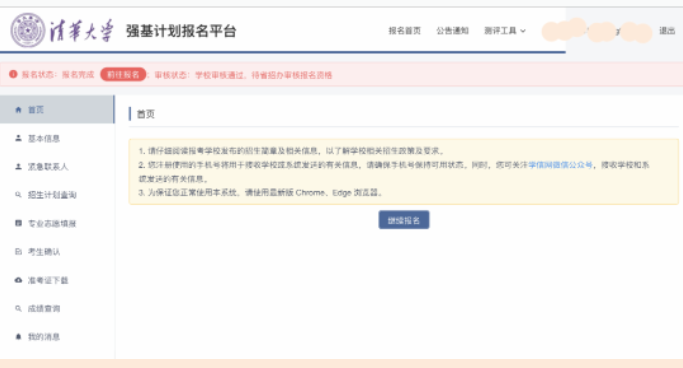This screenshot has height=368, width=683.
Task: Click notice line three mentioning Chrome, Edge
Action: point(260,192)
